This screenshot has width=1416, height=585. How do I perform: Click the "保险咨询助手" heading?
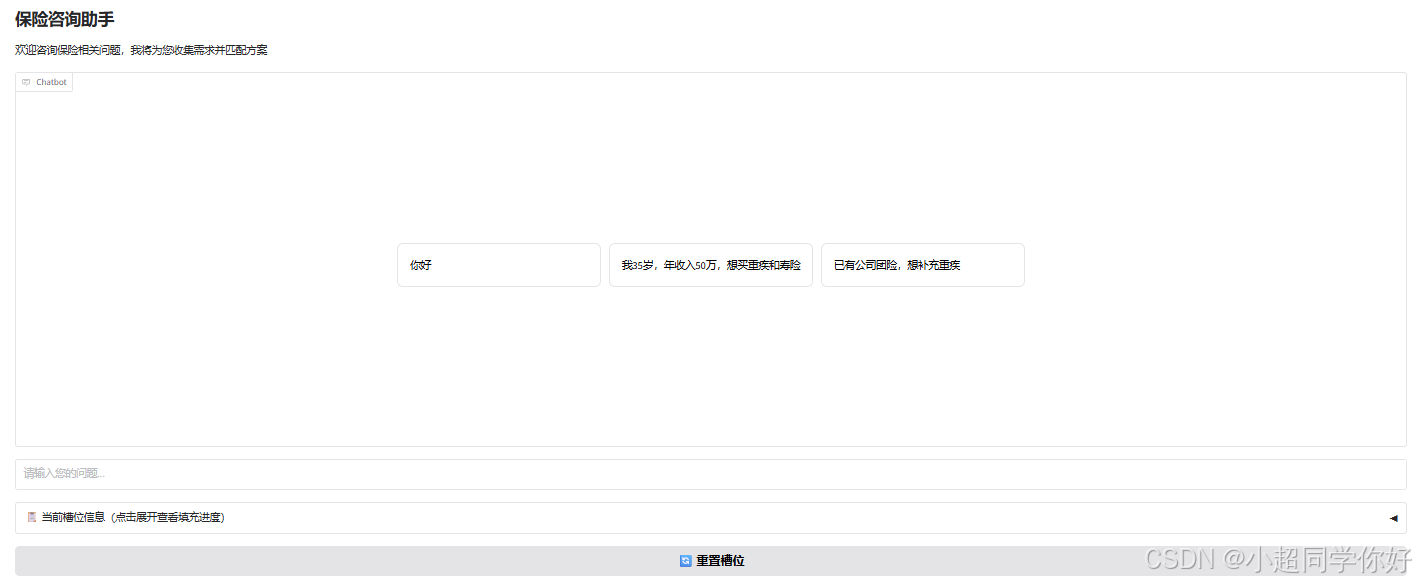[x=64, y=19]
